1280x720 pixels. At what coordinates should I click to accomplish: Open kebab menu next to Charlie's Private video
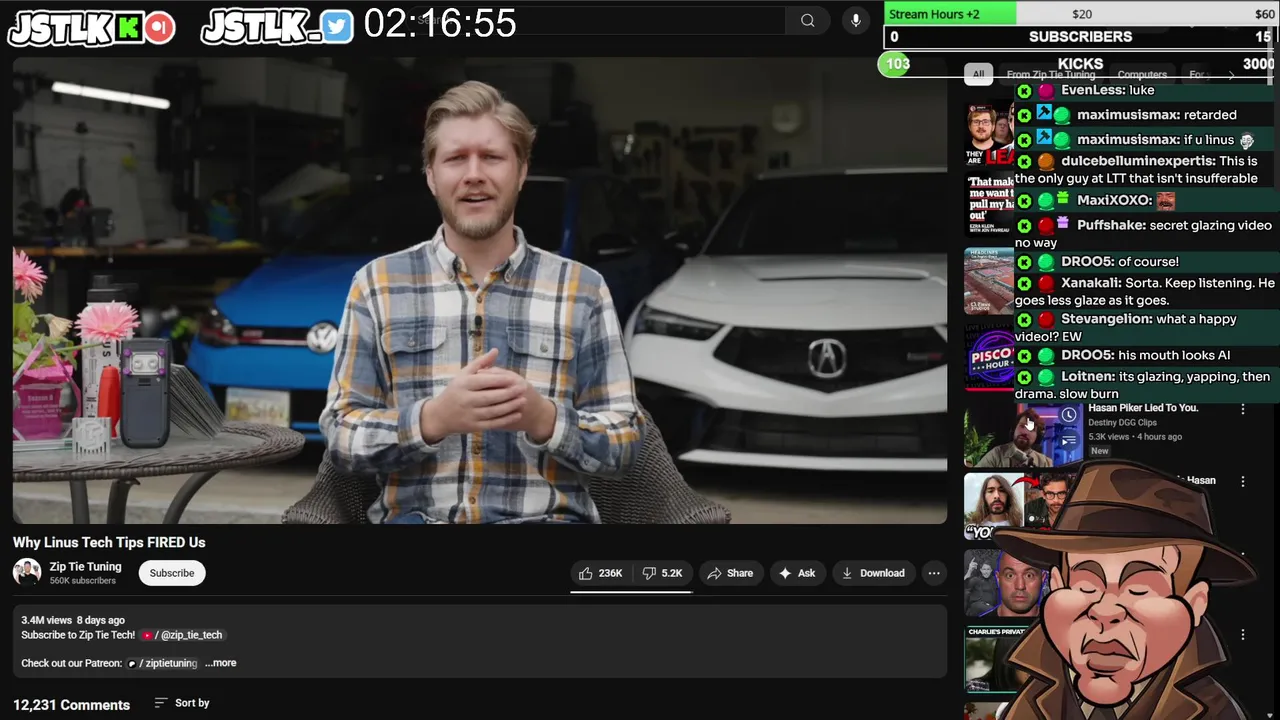1243,635
